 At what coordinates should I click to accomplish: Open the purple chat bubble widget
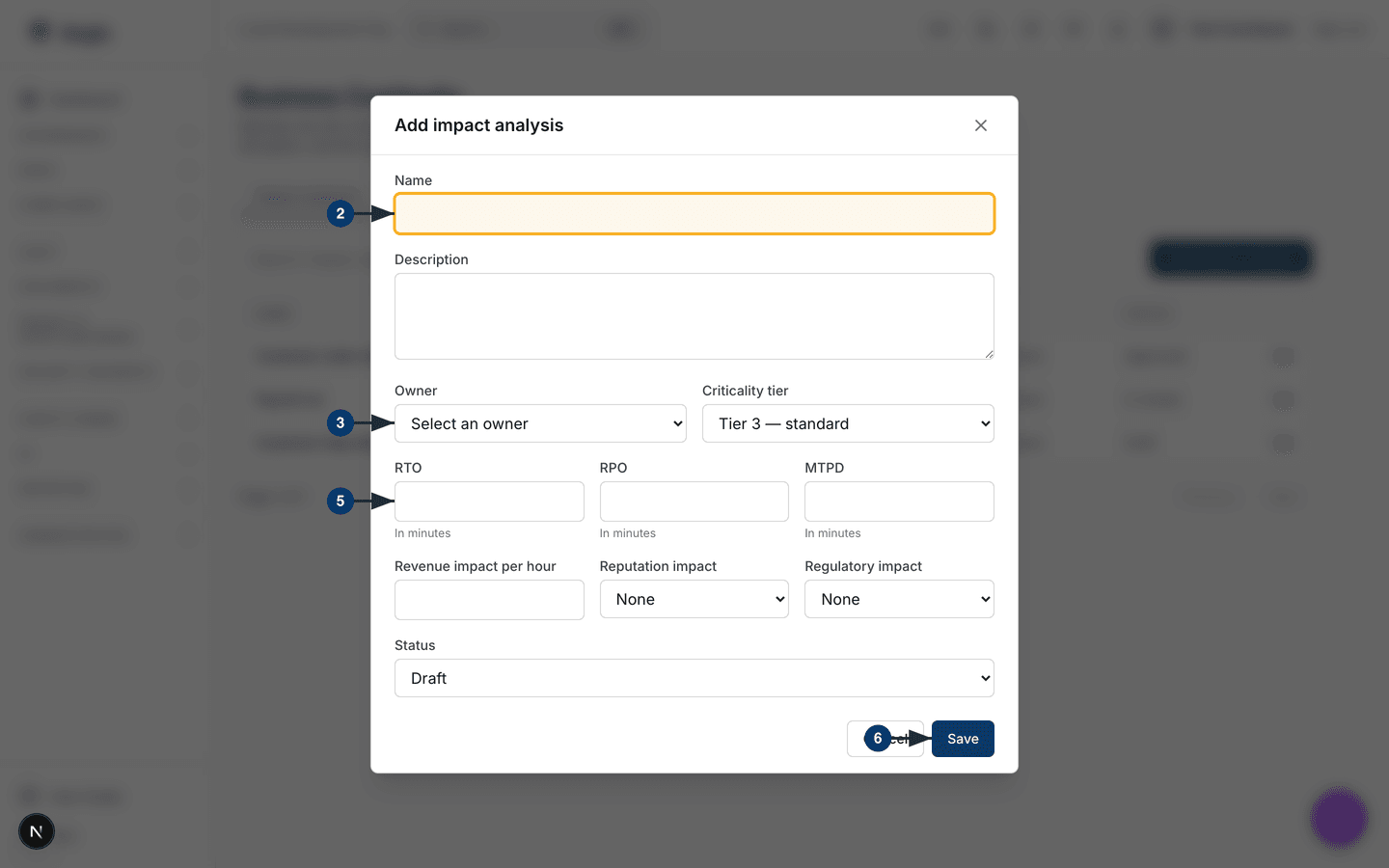pyautogui.click(x=1339, y=818)
